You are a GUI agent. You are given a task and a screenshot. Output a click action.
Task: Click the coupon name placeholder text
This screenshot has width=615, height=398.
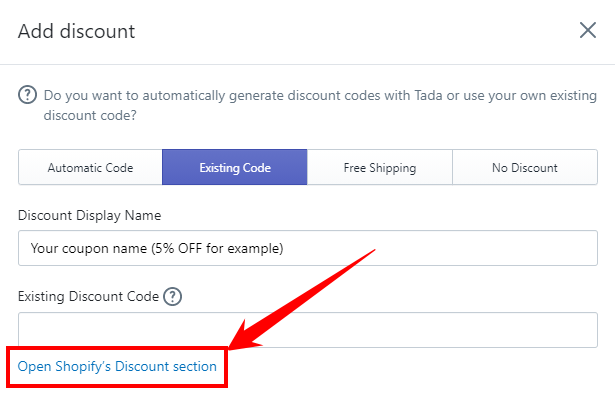[157, 248]
